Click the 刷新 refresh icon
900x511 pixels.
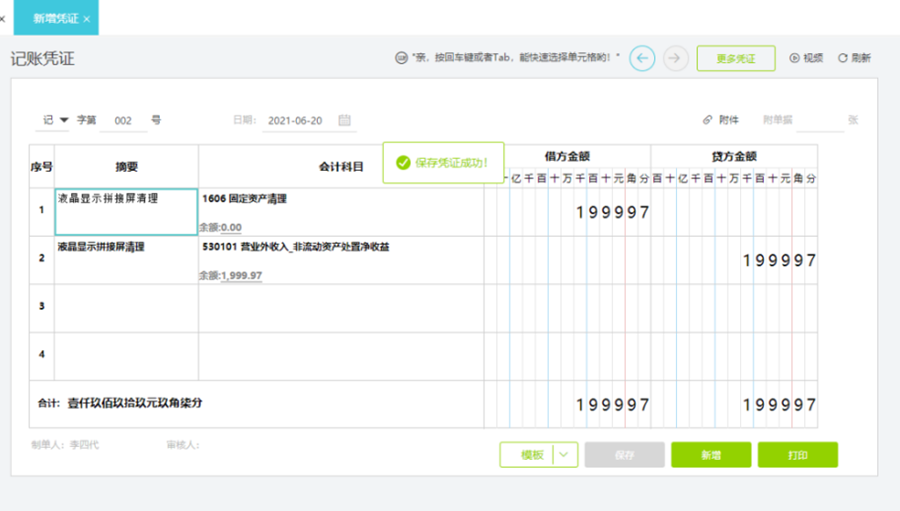pyautogui.click(x=843, y=58)
